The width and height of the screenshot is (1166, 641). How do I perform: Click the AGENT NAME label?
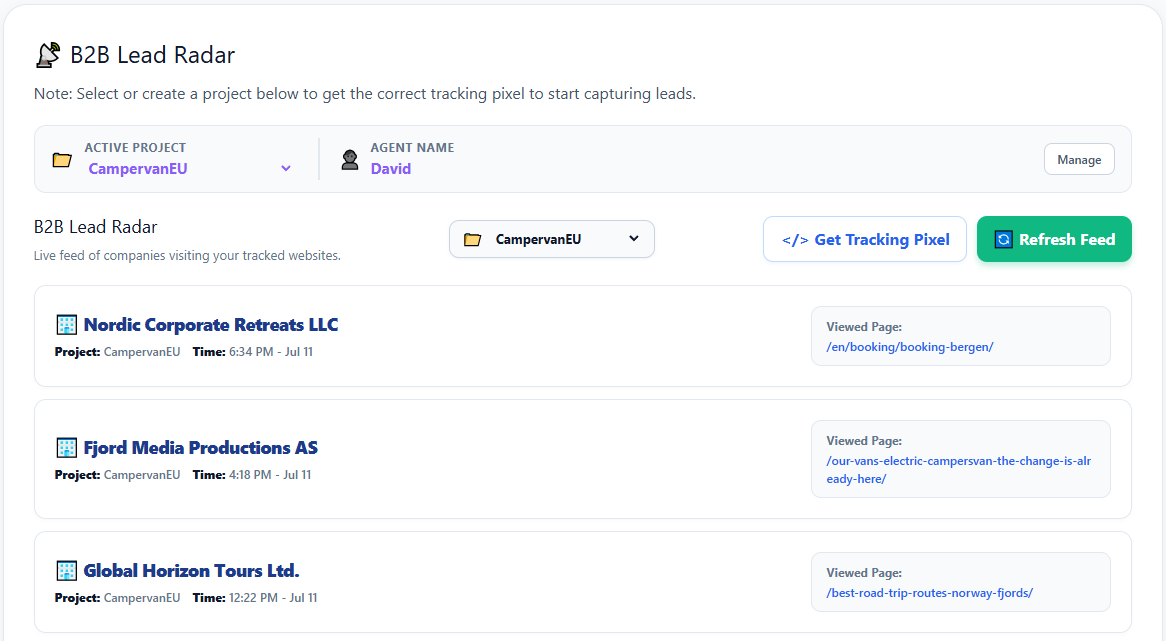tap(412, 147)
